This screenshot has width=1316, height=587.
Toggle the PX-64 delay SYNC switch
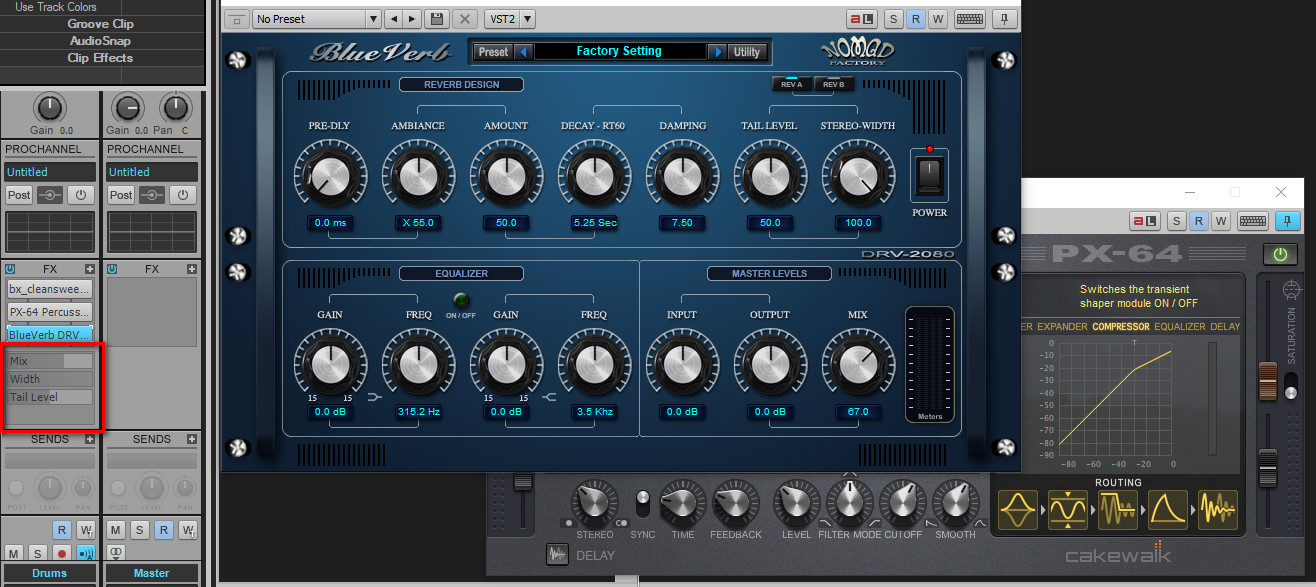point(642,503)
